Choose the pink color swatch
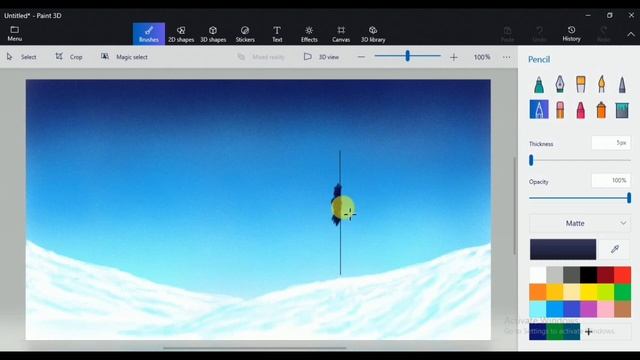 click(x=605, y=309)
